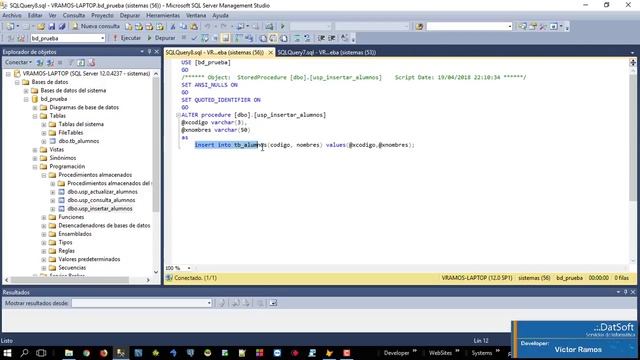
Task: Click the Windows Start button
Action: click(7, 353)
